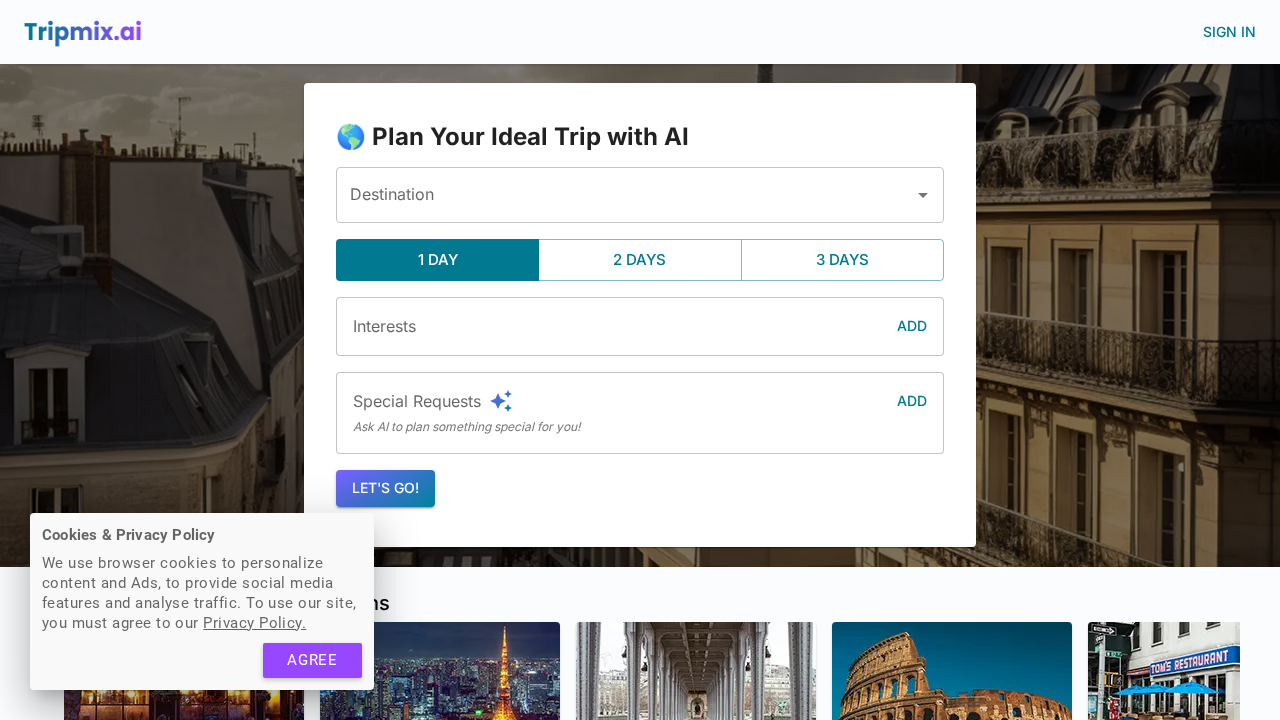Select the 1 DAY trip duration
The height and width of the screenshot is (720, 1280).
pyautogui.click(x=437, y=259)
